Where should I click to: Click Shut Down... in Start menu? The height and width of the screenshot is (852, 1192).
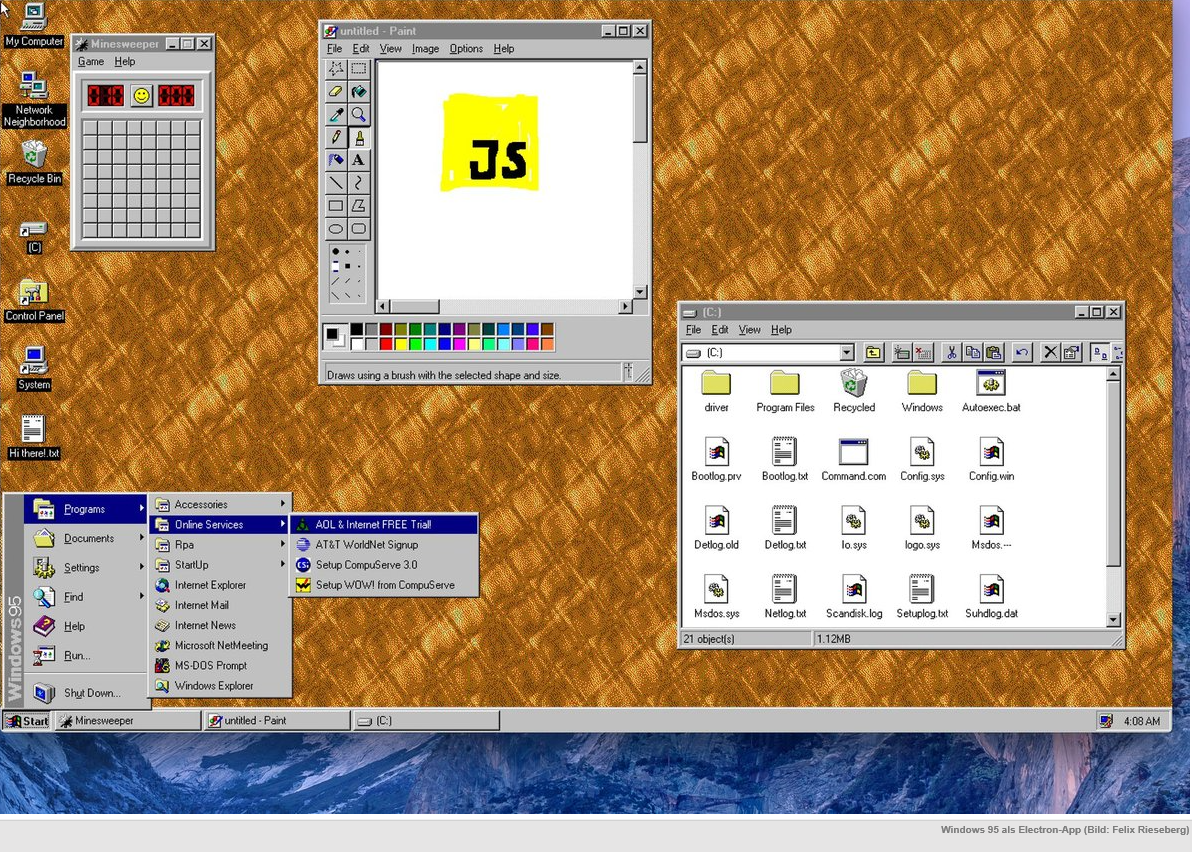(x=86, y=692)
